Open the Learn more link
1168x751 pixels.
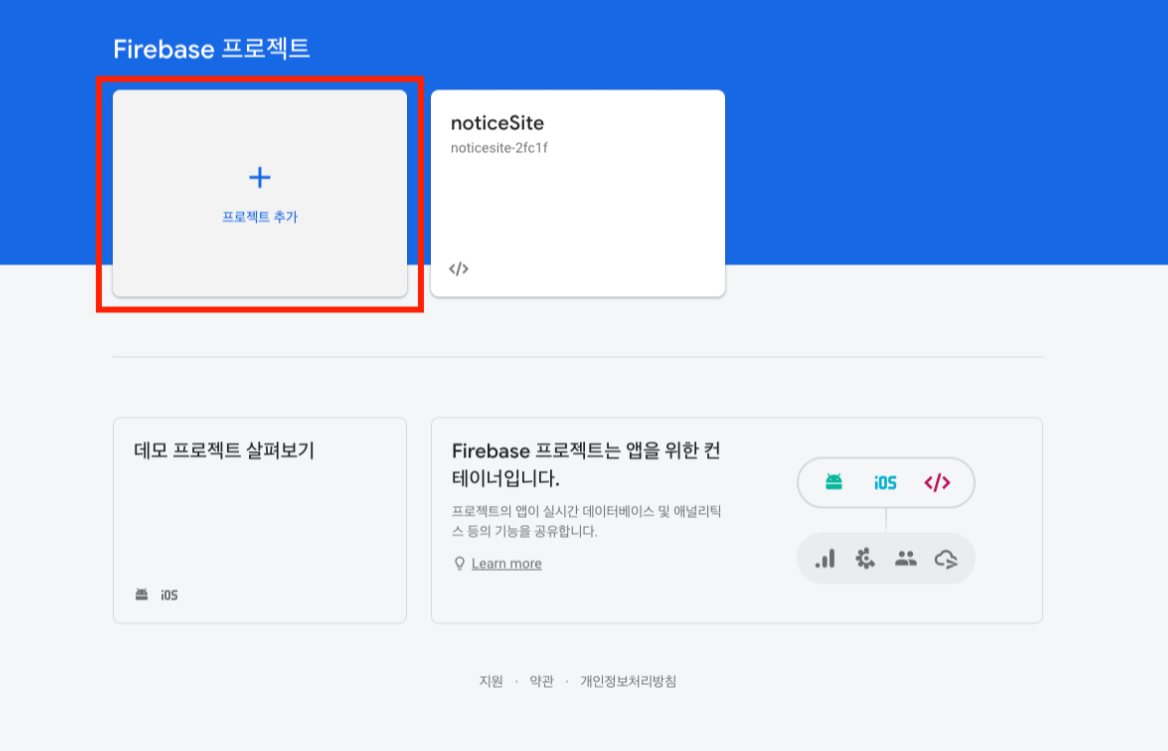coord(507,563)
